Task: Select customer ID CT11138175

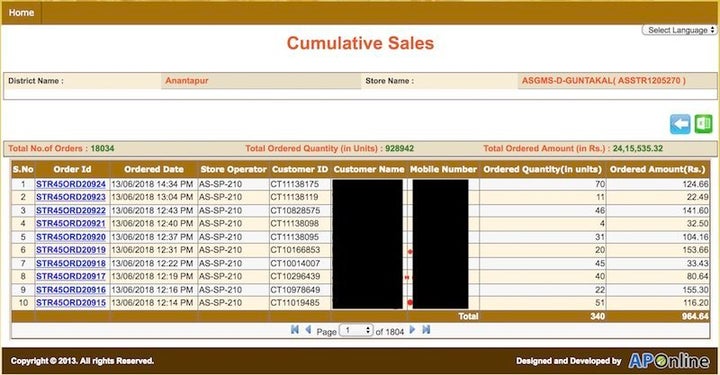Action: coord(294,184)
